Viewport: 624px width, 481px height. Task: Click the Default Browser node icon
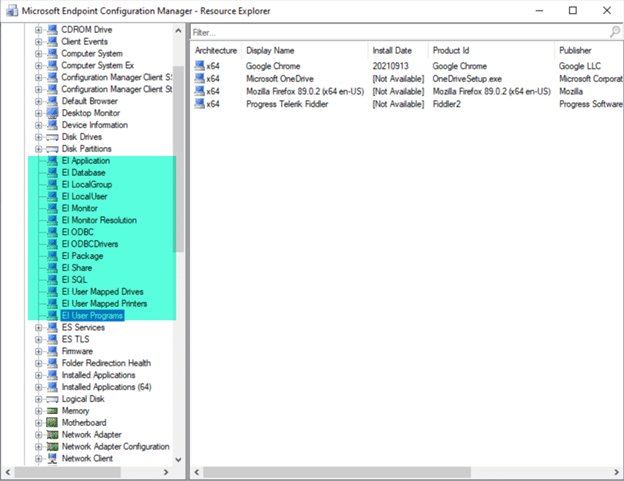[x=52, y=101]
